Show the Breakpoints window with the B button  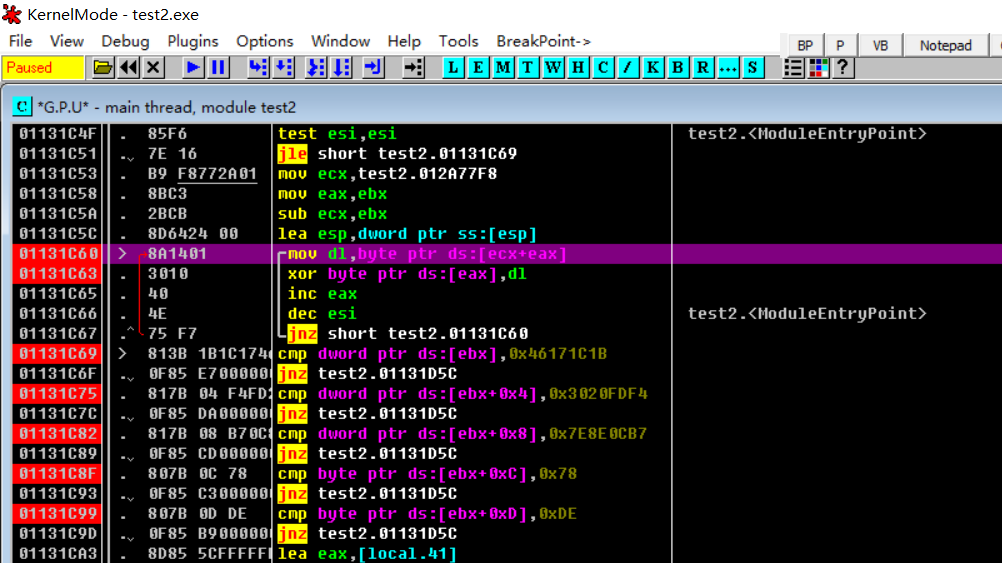click(678, 68)
